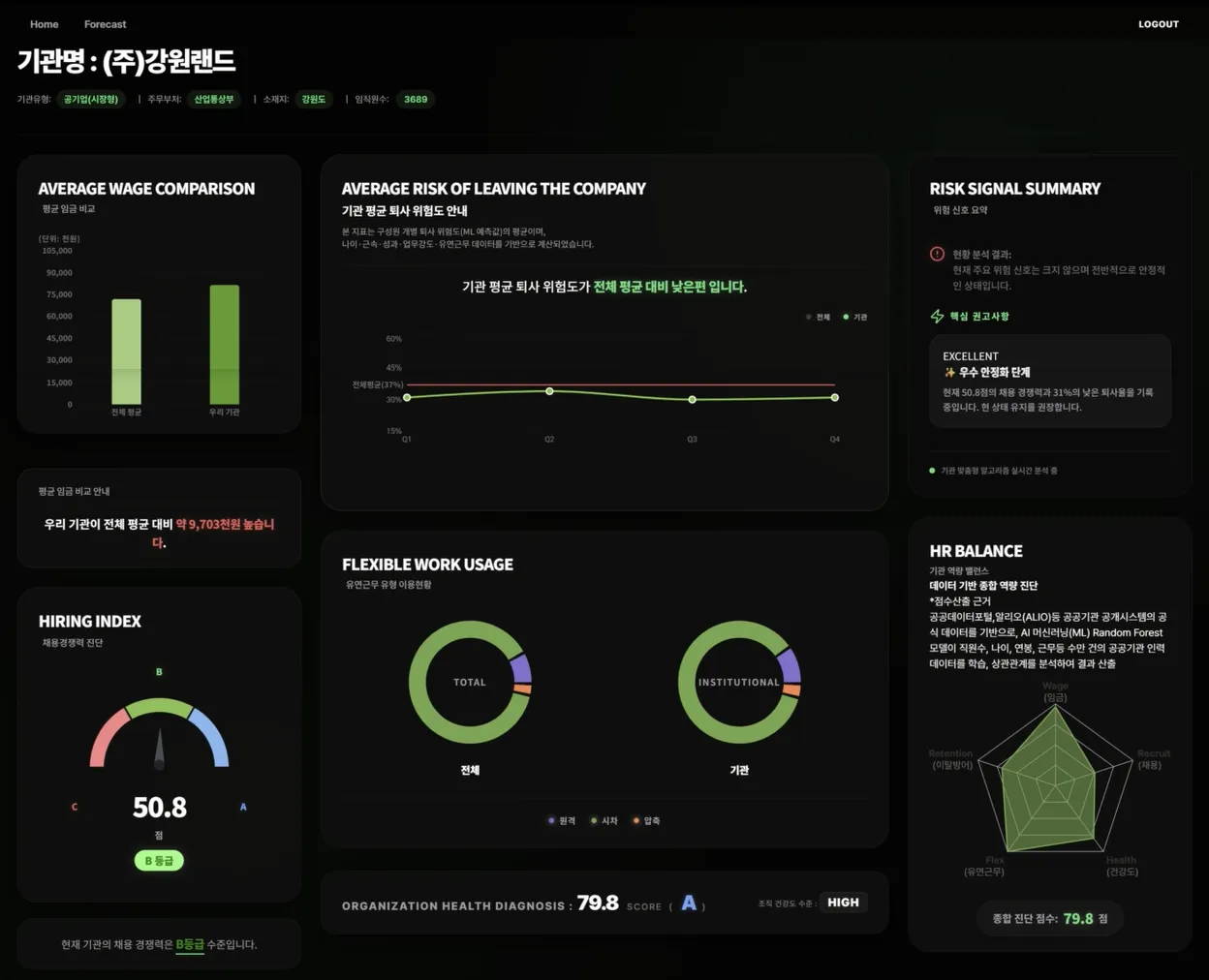This screenshot has width=1209, height=980.
Task: Click the sparkle icon beside 우수 안정화 단계
Action: [949, 372]
